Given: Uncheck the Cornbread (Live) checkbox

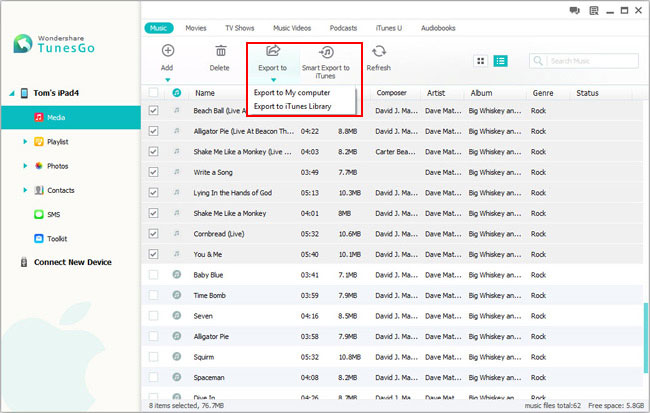Looking at the screenshot, I should point(153,233).
